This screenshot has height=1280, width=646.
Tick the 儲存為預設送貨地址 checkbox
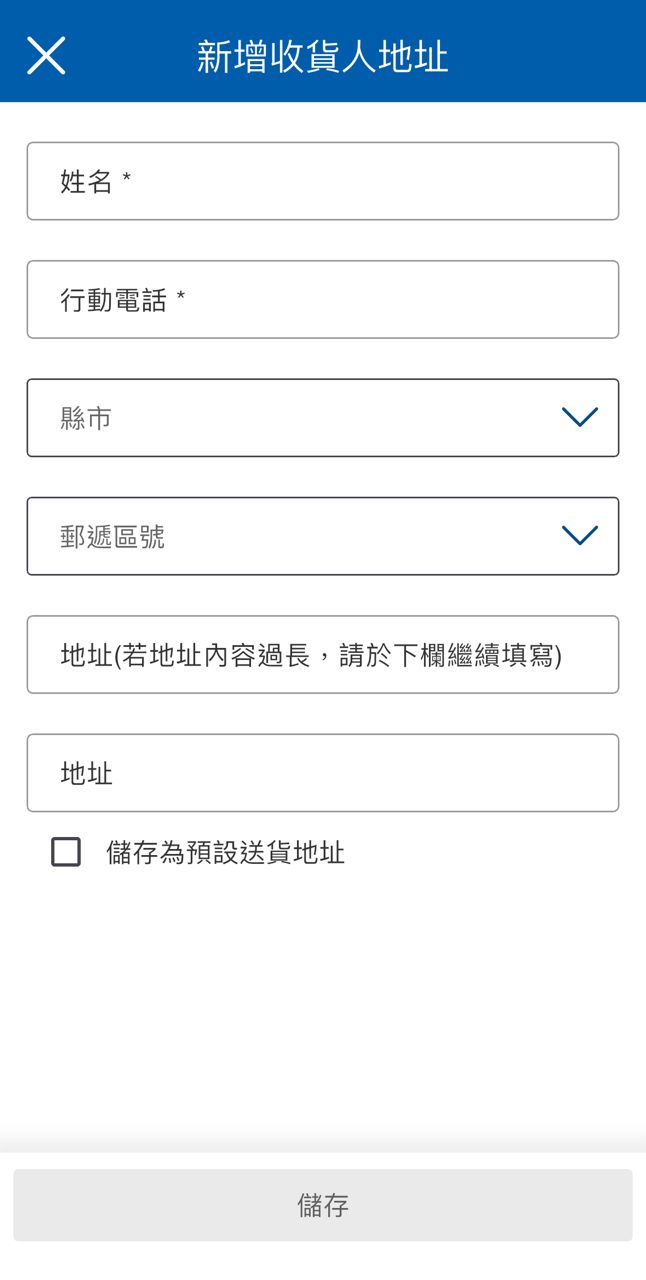coord(66,852)
